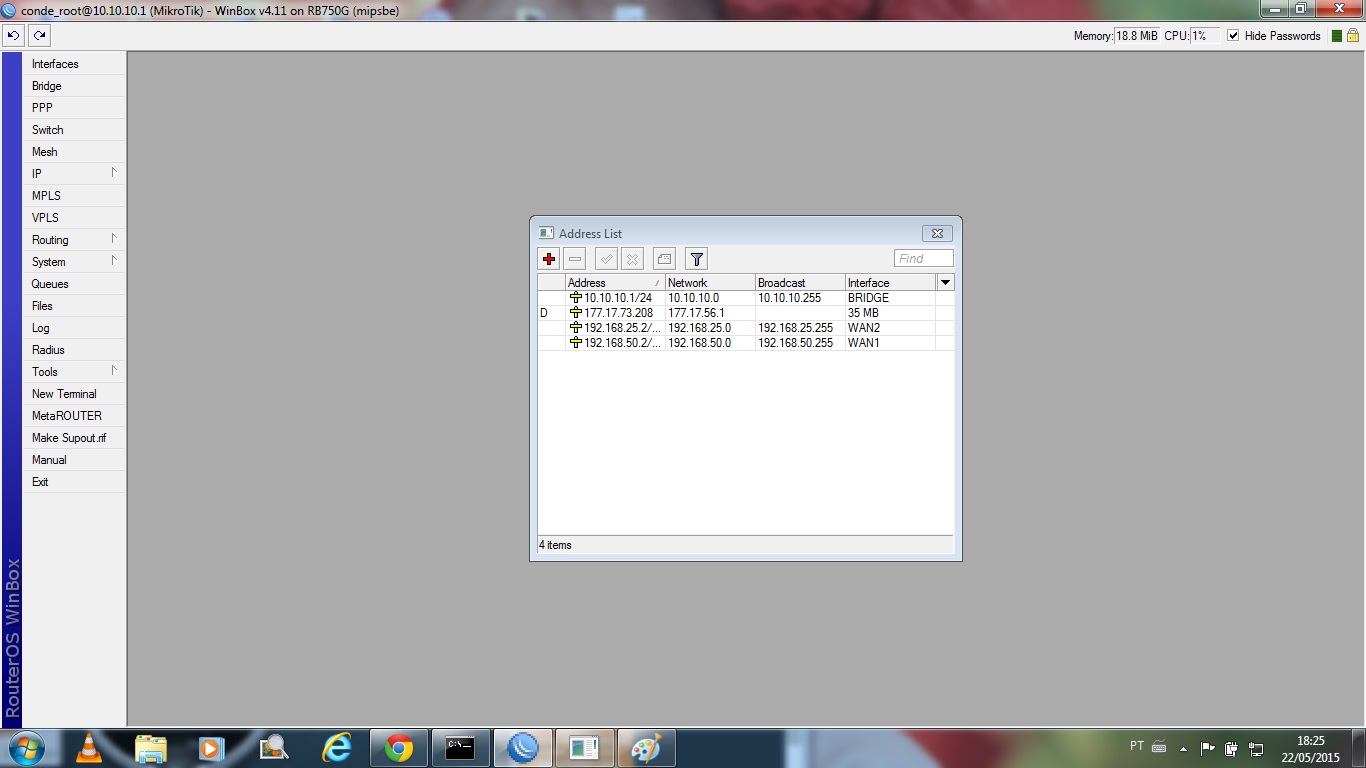Sort by the Address column header

615,283
